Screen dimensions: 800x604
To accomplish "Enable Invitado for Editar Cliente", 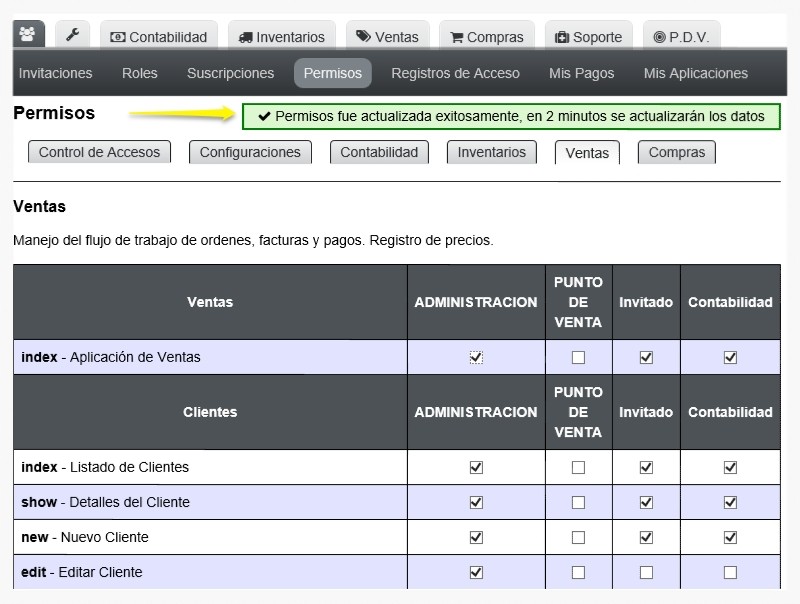I will coord(646,572).
